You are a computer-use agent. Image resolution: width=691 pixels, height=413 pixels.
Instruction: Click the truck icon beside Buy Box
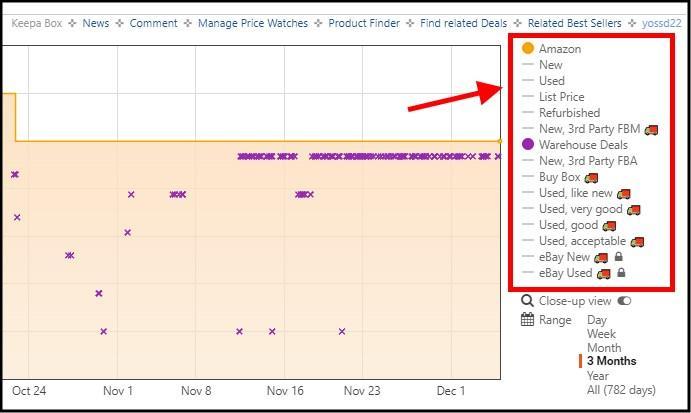coord(591,178)
